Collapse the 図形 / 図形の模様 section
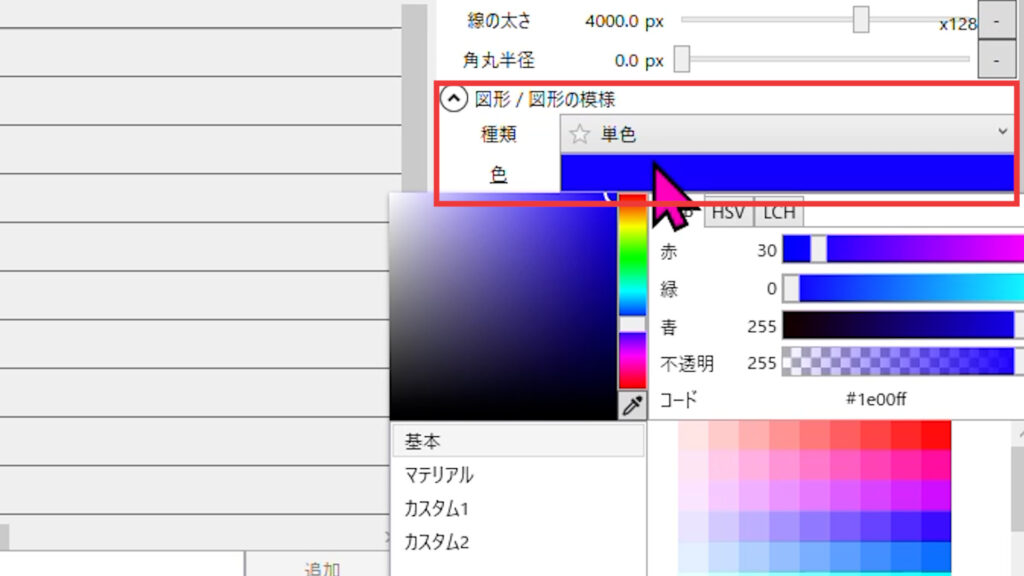This screenshot has width=1024, height=576. pos(454,99)
